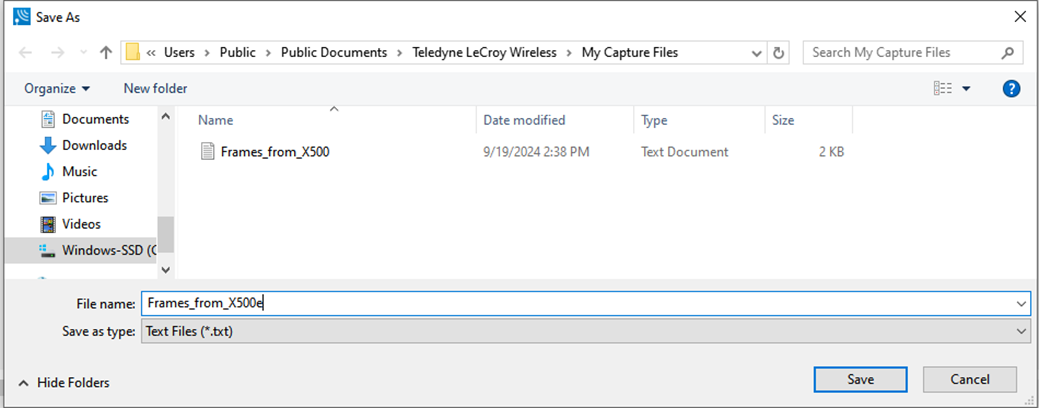Select Public in the address path
1039x408 pixels.
(238, 52)
